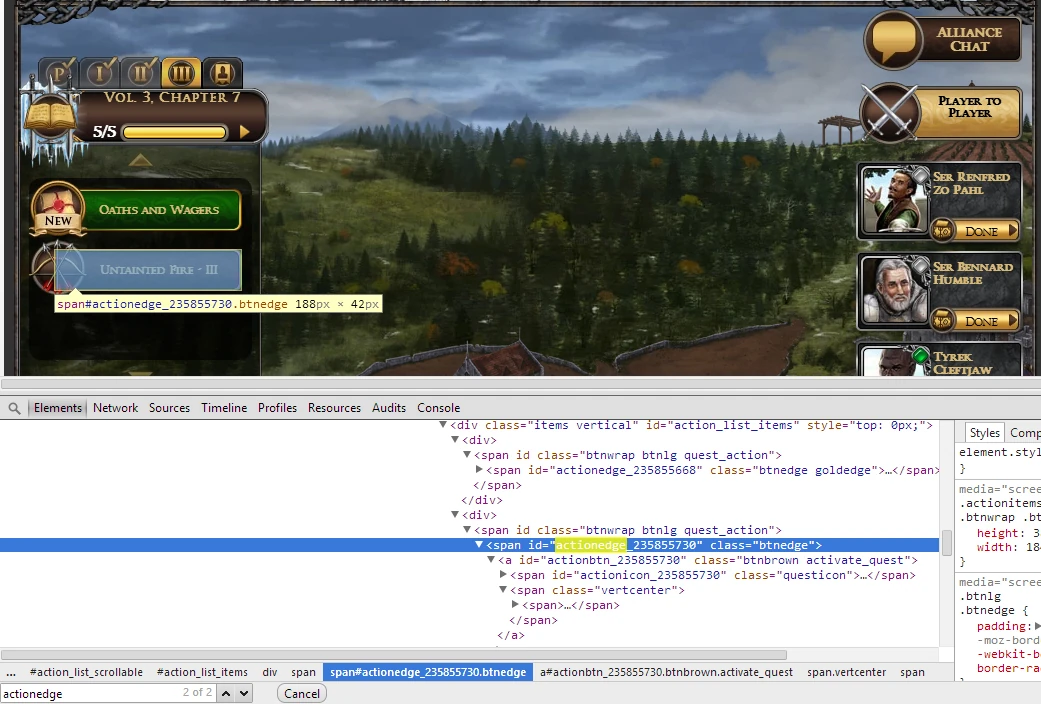The height and width of the screenshot is (704, 1041).
Task: Click the Ser Bennard Humble portrait
Action: (893, 291)
